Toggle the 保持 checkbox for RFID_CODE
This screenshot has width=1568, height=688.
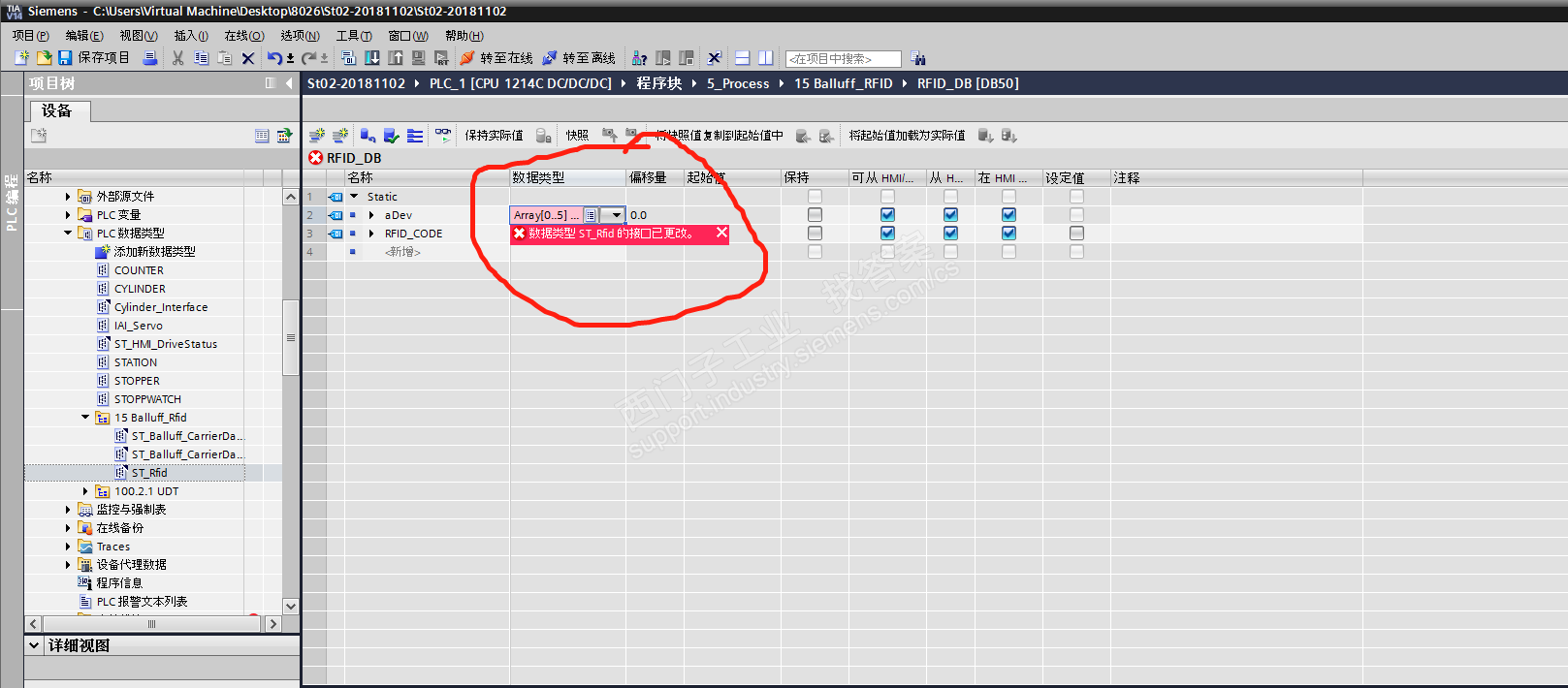815,234
